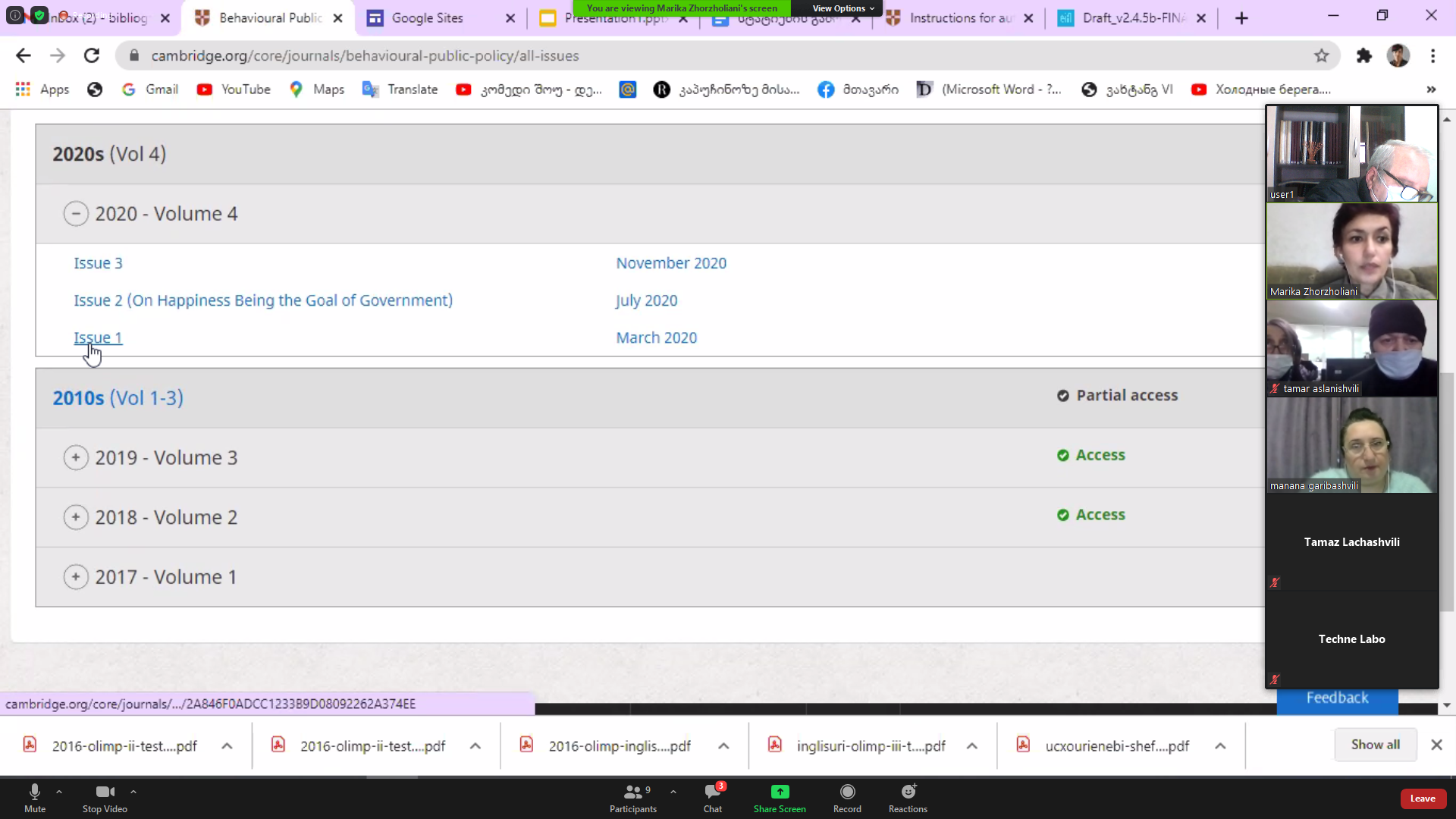Bookmark page with the star icon

tap(1322, 55)
